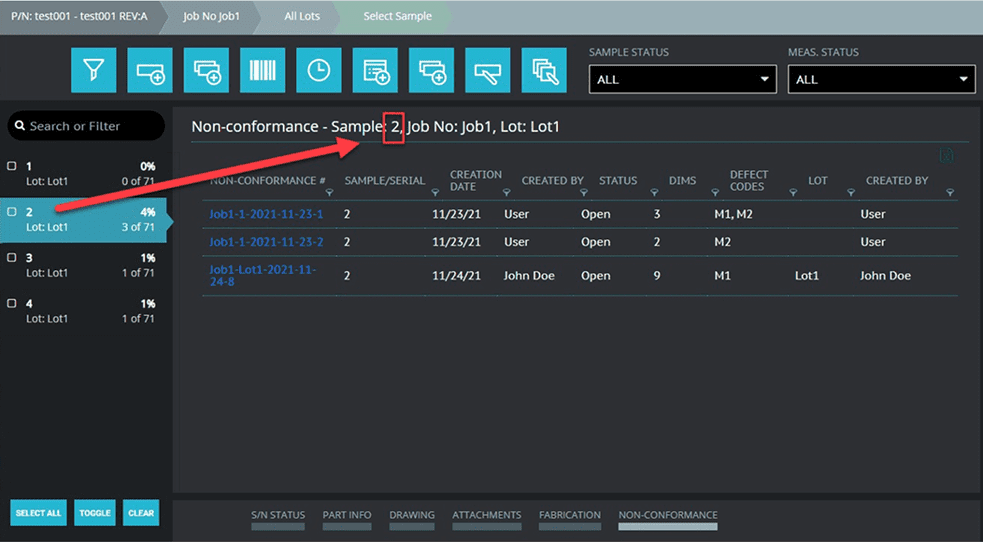This screenshot has width=984, height=543.
Task: Check the box for sample 2
Action: coord(11,212)
